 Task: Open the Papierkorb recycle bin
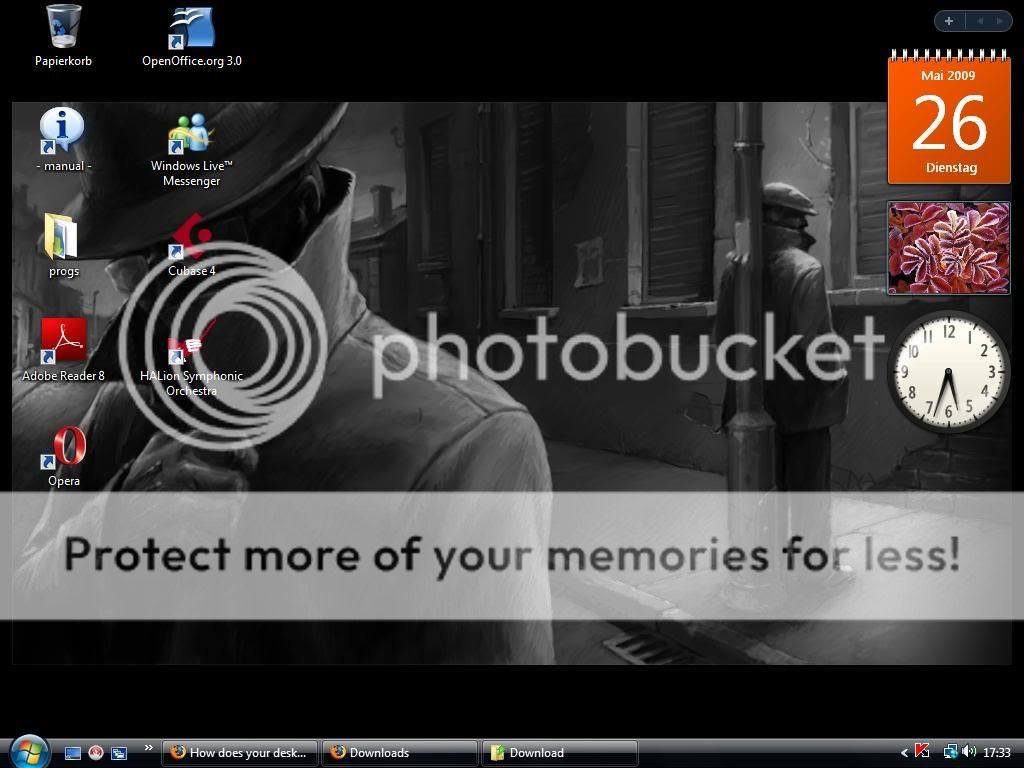(63, 27)
